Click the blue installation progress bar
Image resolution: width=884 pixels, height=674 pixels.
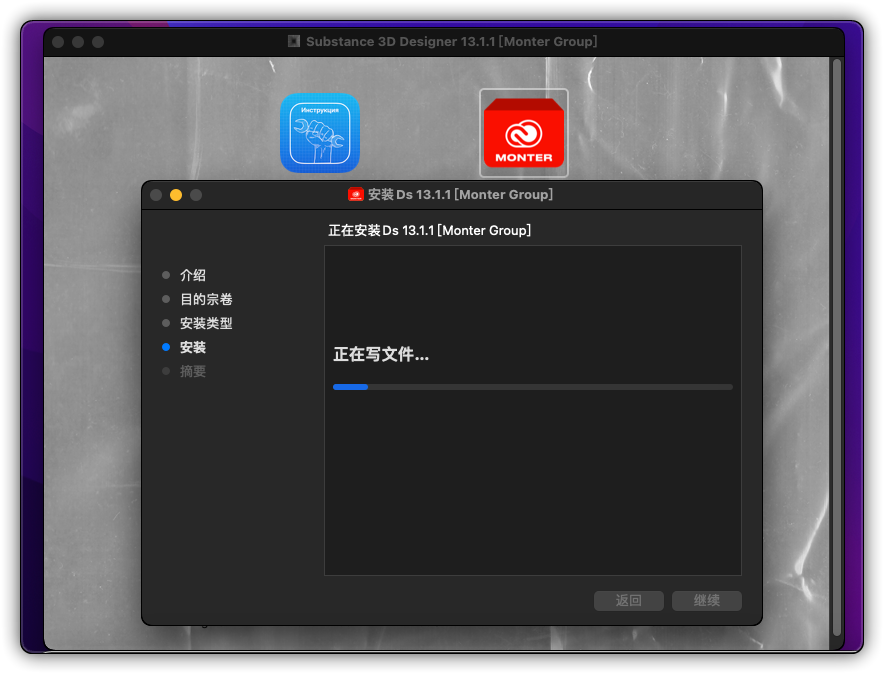[533, 387]
